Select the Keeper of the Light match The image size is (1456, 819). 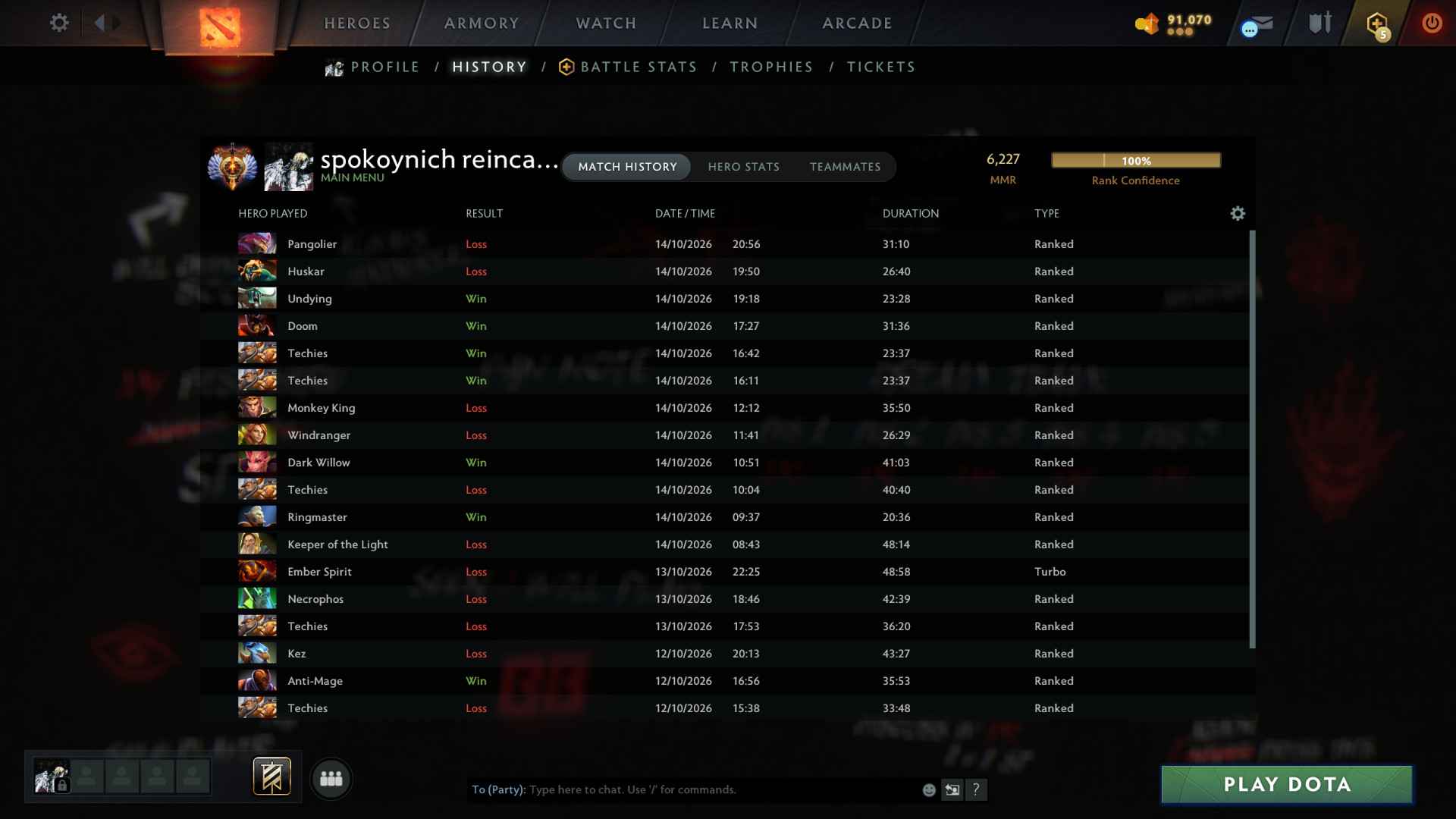724,544
